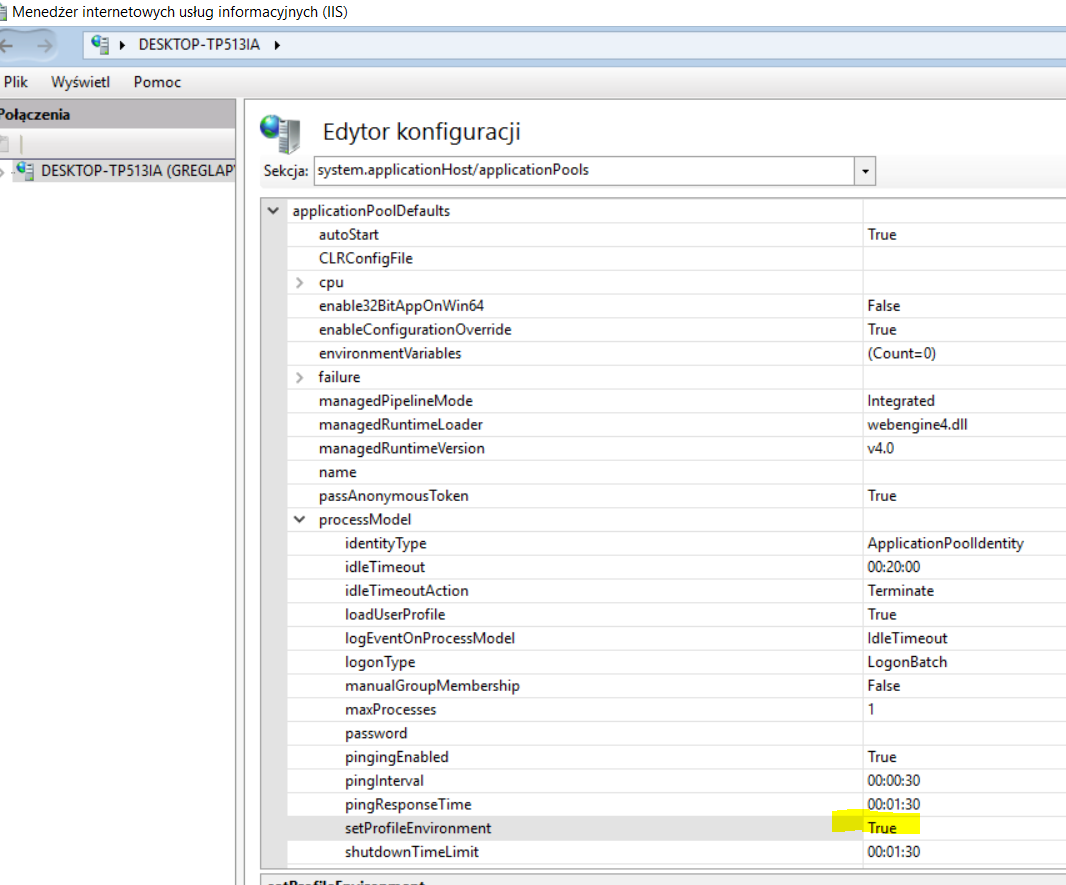1066x885 pixels.
Task: Click the Connections panel toolbar icon
Action: coord(5,144)
